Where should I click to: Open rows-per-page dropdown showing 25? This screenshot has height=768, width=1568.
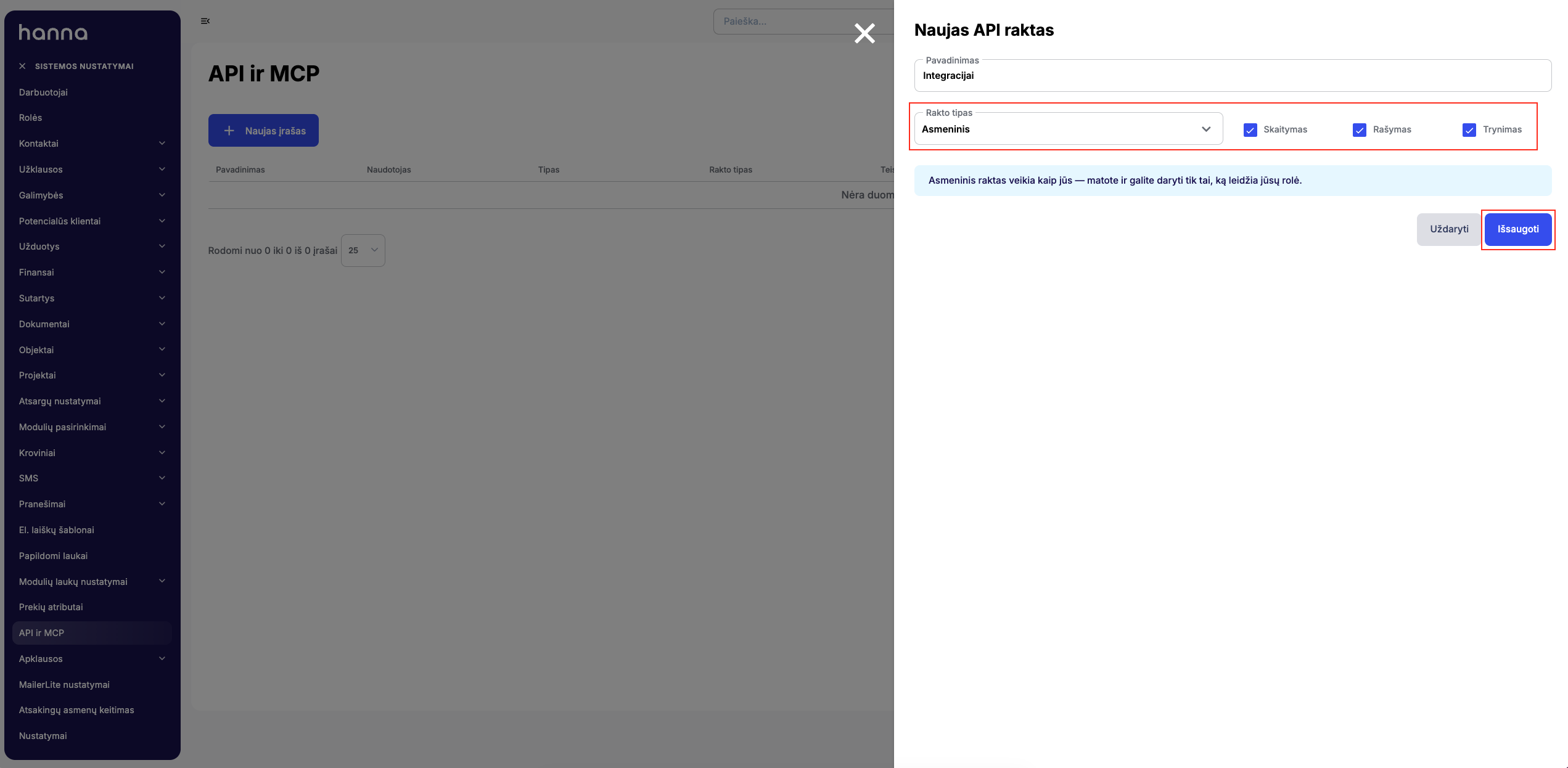(x=363, y=250)
